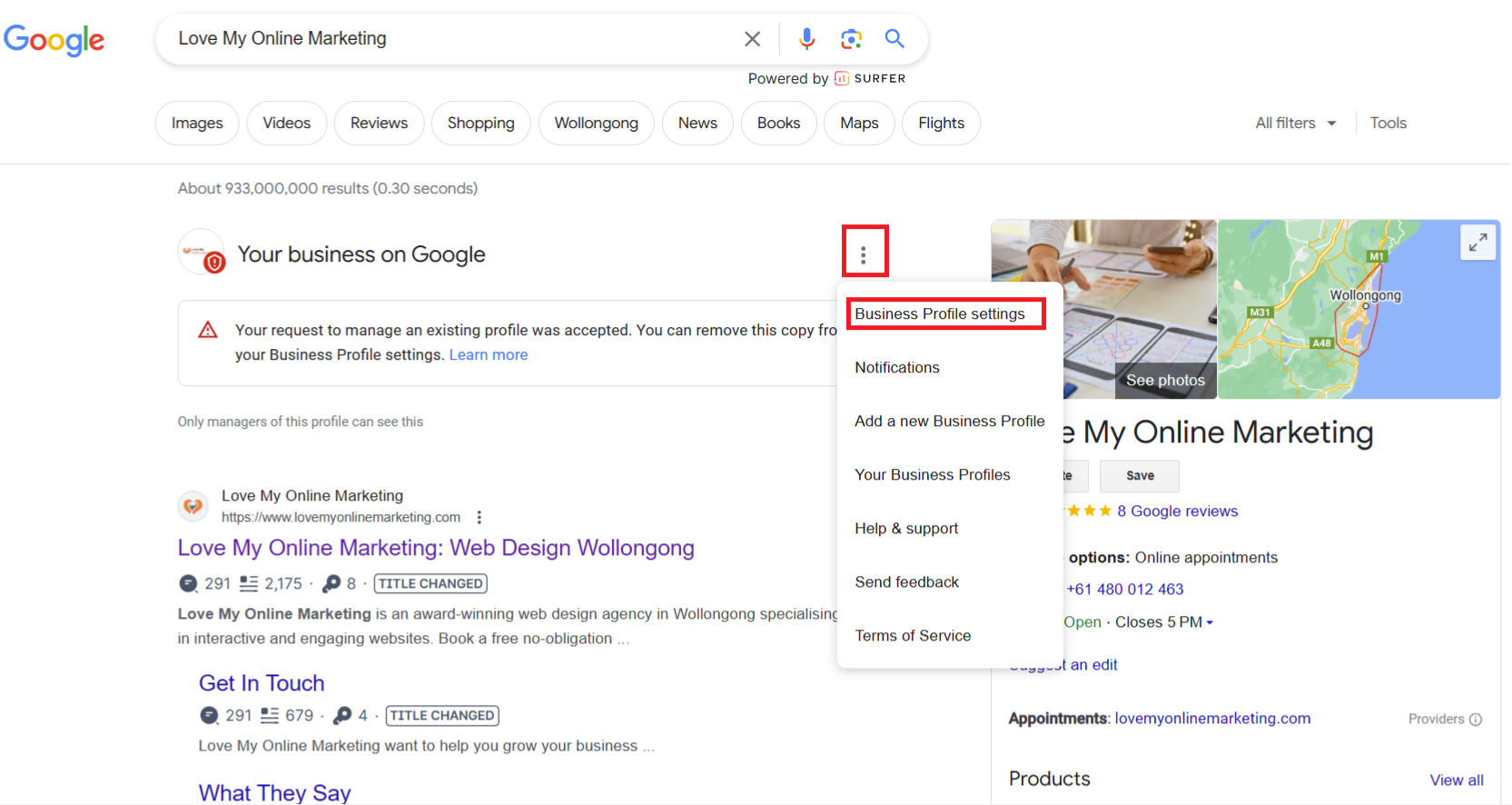Screen dimensions: 1512x805
Task: Start voice search with microphone icon
Action: click(806, 38)
